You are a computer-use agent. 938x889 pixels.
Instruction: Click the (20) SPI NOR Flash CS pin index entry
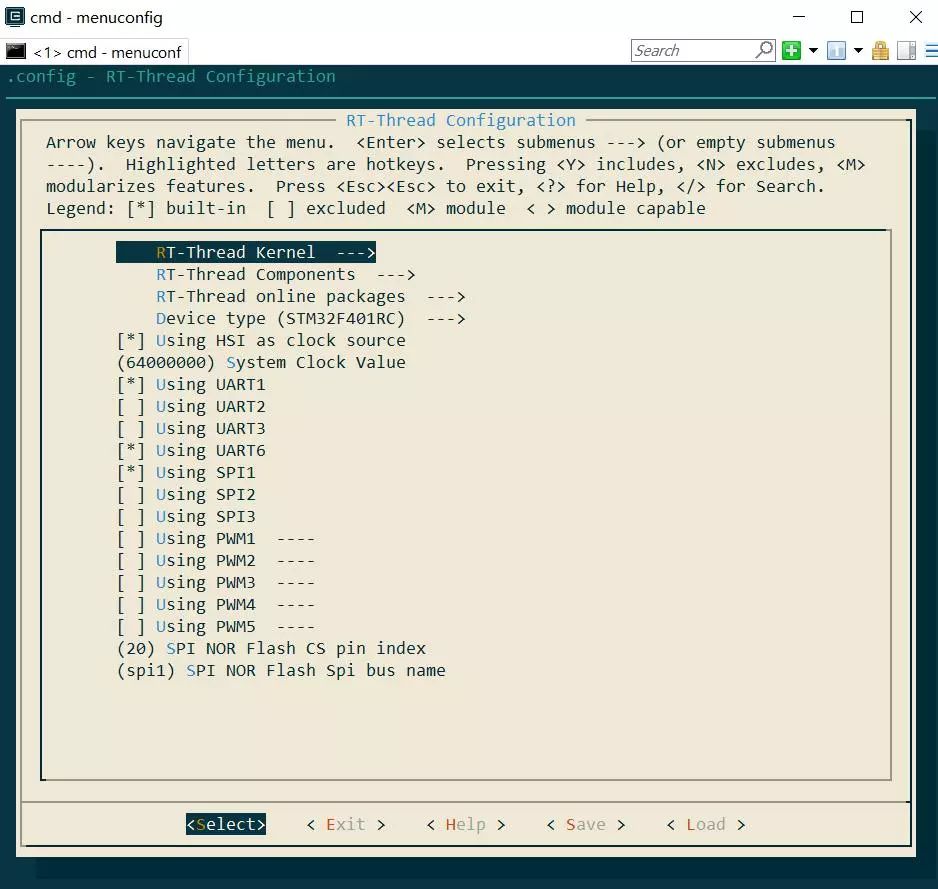tap(272, 649)
